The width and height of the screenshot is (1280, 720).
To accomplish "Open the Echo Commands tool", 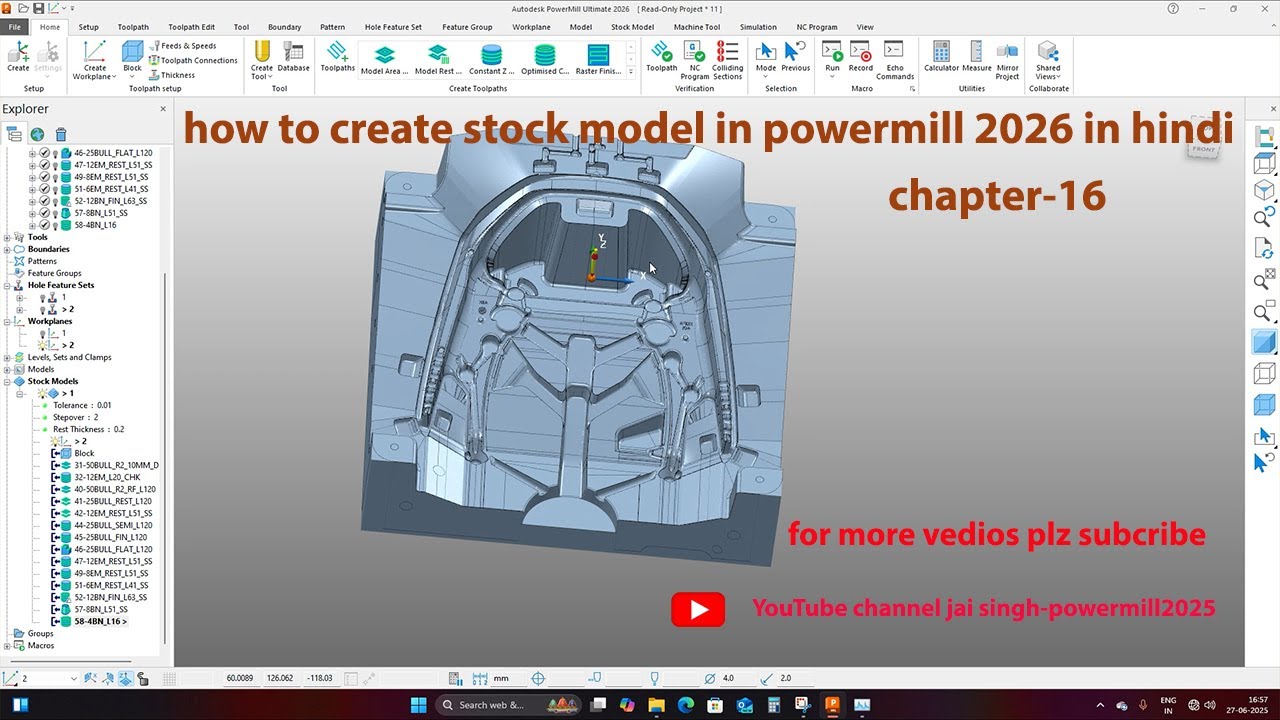I will (895, 60).
